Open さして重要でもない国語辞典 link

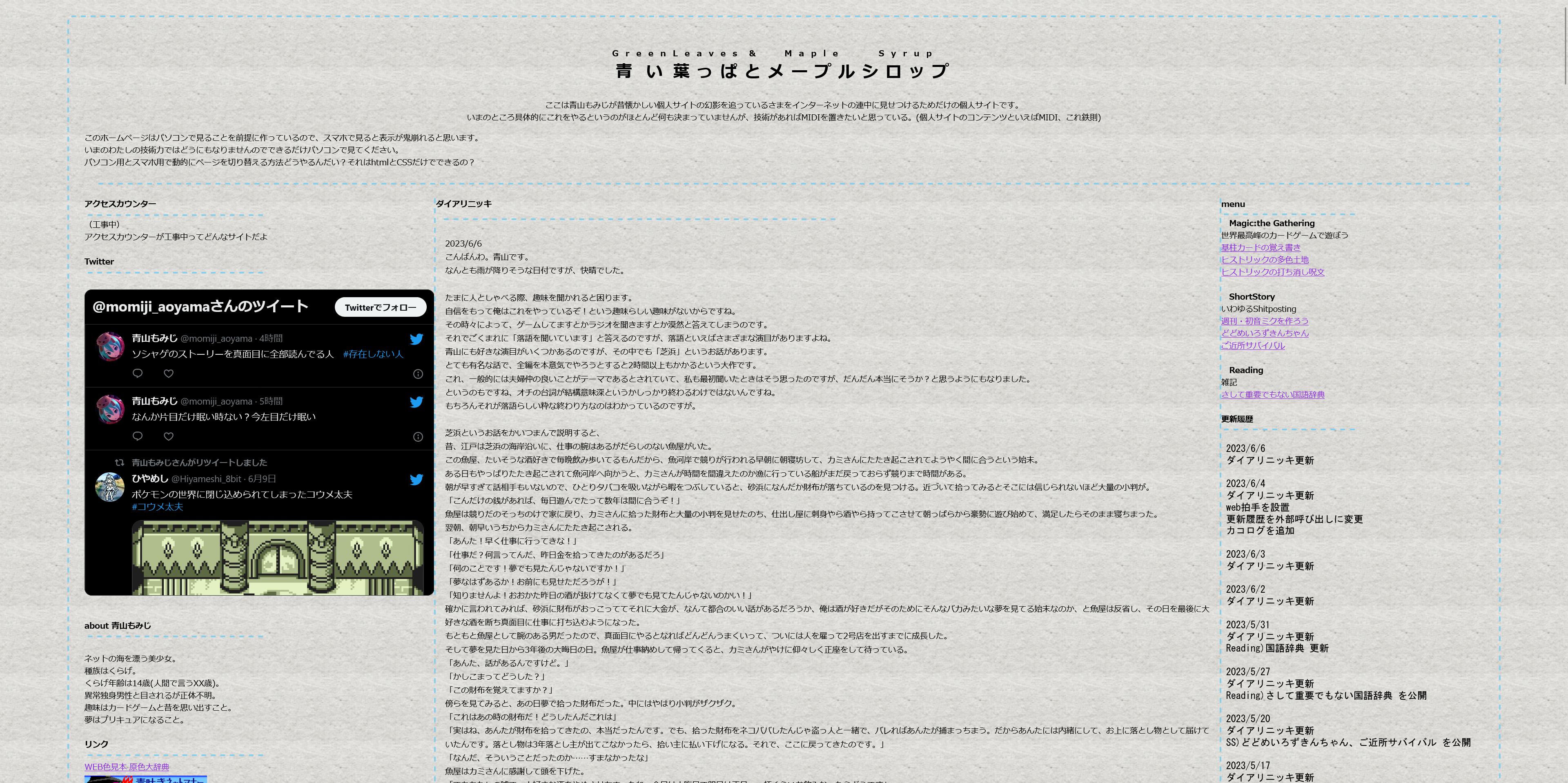(x=1272, y=395)
